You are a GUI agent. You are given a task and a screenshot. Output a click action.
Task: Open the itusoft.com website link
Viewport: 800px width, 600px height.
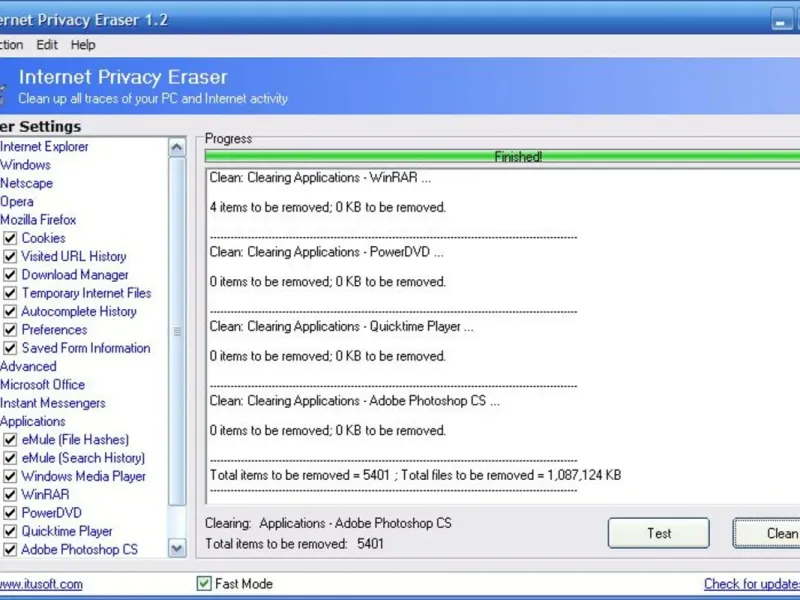[x=41, y=584]
